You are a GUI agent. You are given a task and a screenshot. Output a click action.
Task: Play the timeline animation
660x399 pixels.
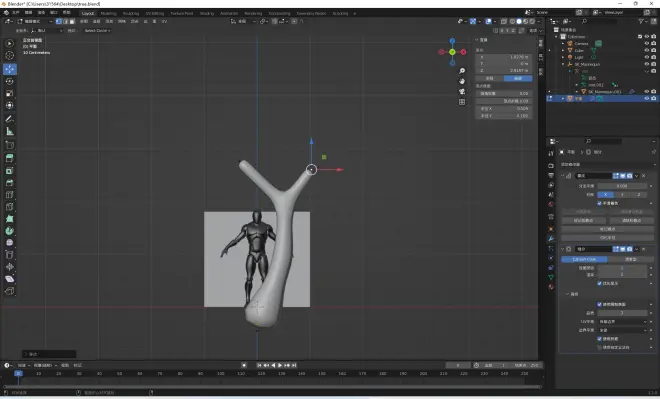(280, 365)
